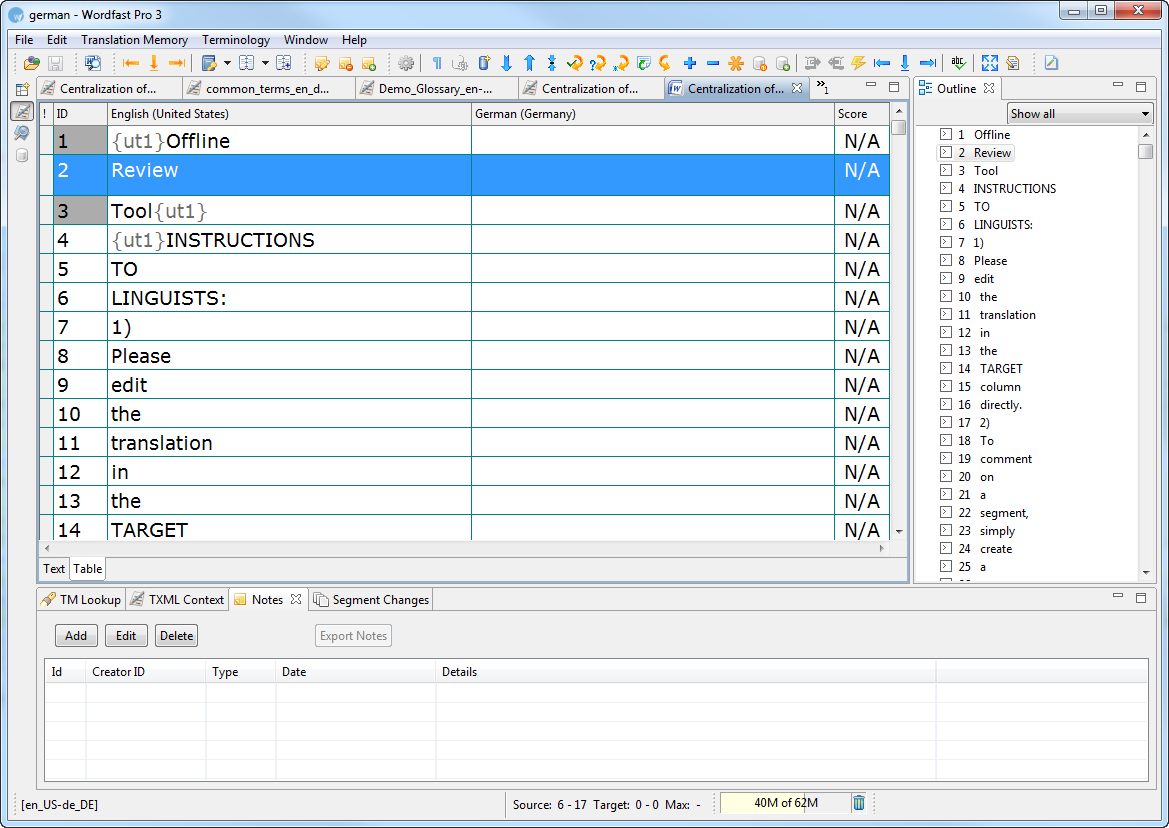Viewport: 1169px width, 828px height.
Task: Click the blue right arrow with bar icon
Action: [x=928, y=63]
